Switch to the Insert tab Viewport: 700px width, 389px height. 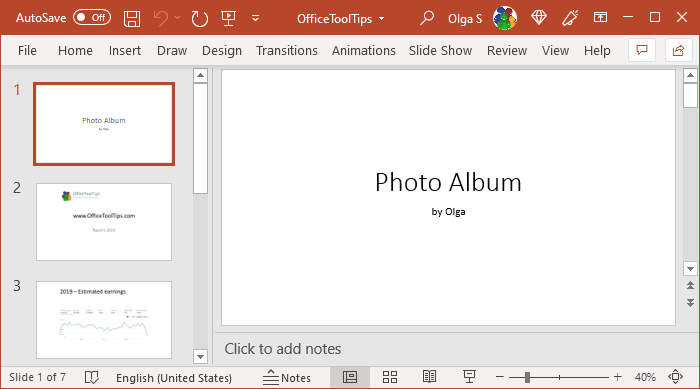click(125, 50)
